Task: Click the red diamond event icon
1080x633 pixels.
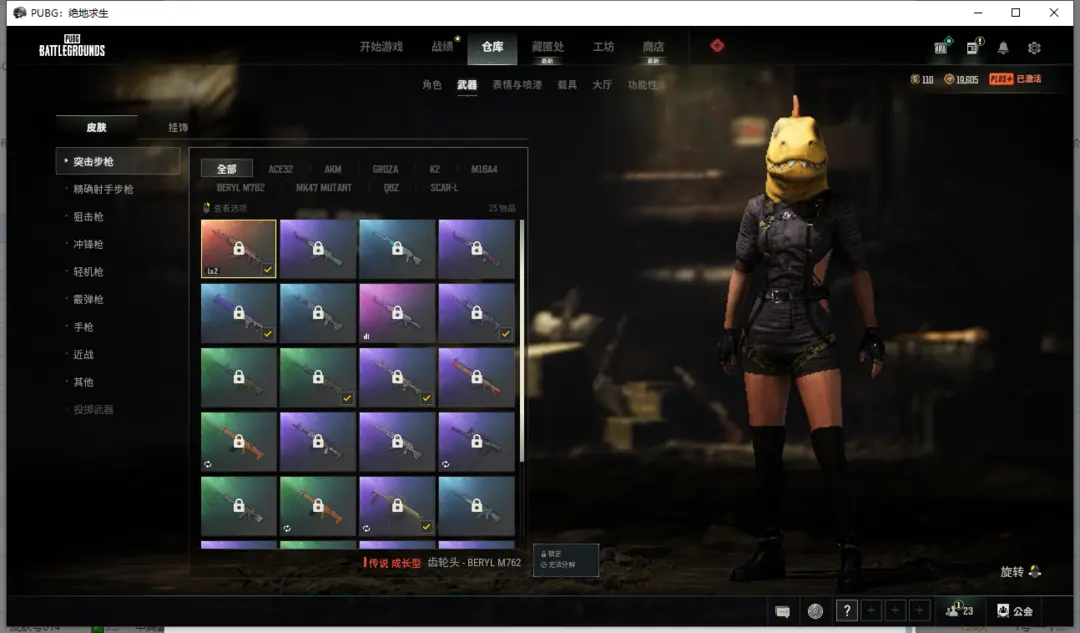Action: pos(717,45)
